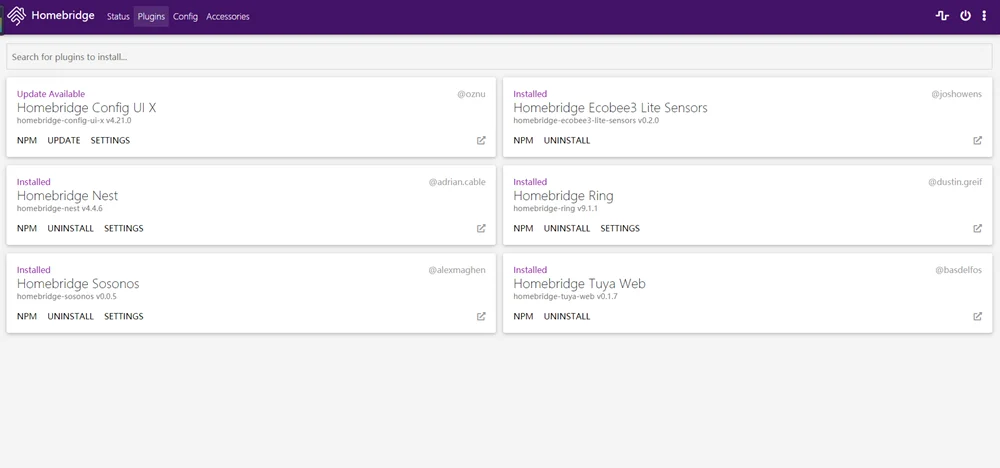Click the Homebridge title text
The height and width of the screenshot is (468, 1000).
click(x=62, y=16)
